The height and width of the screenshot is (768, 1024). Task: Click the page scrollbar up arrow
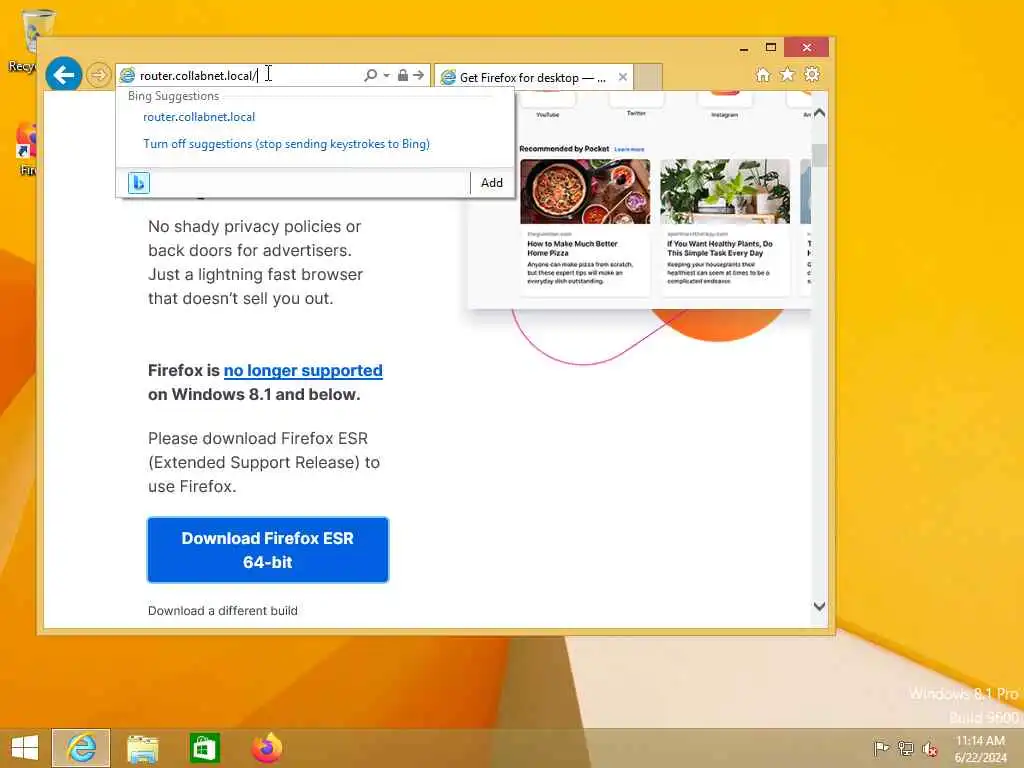(x=820, y=113)
